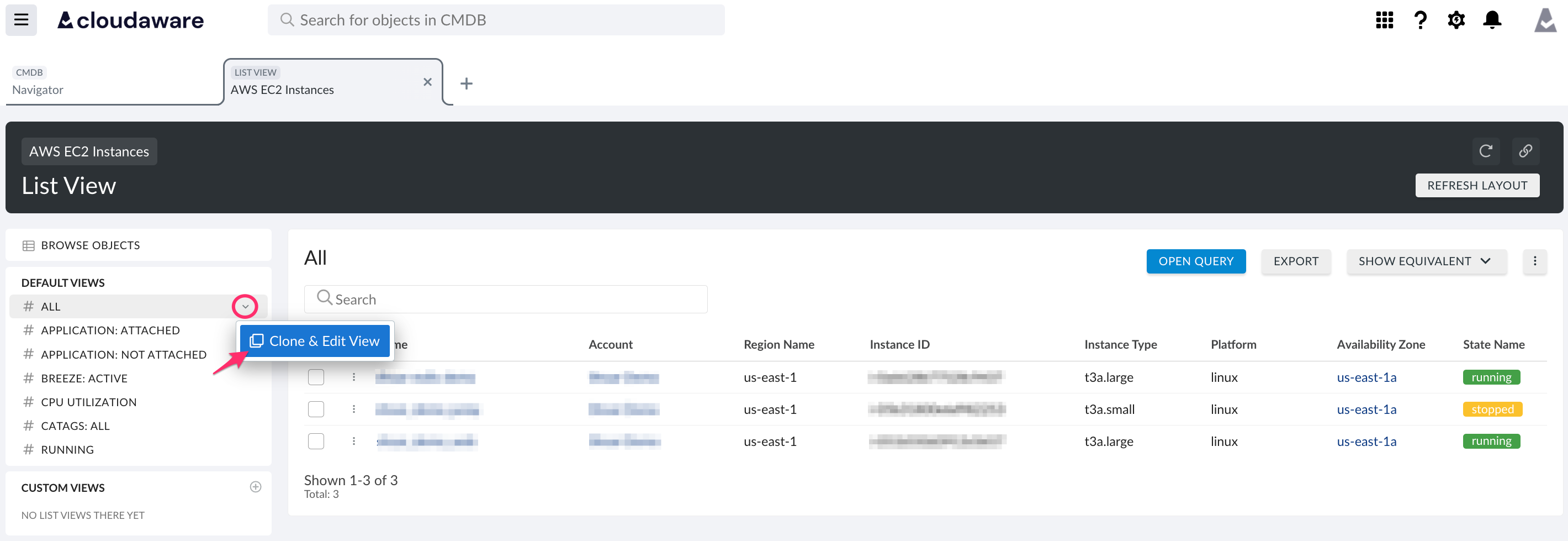The image size is (1568, 541).
Task: Type in the objects search field in CMDB
Action: click(496, 19)
